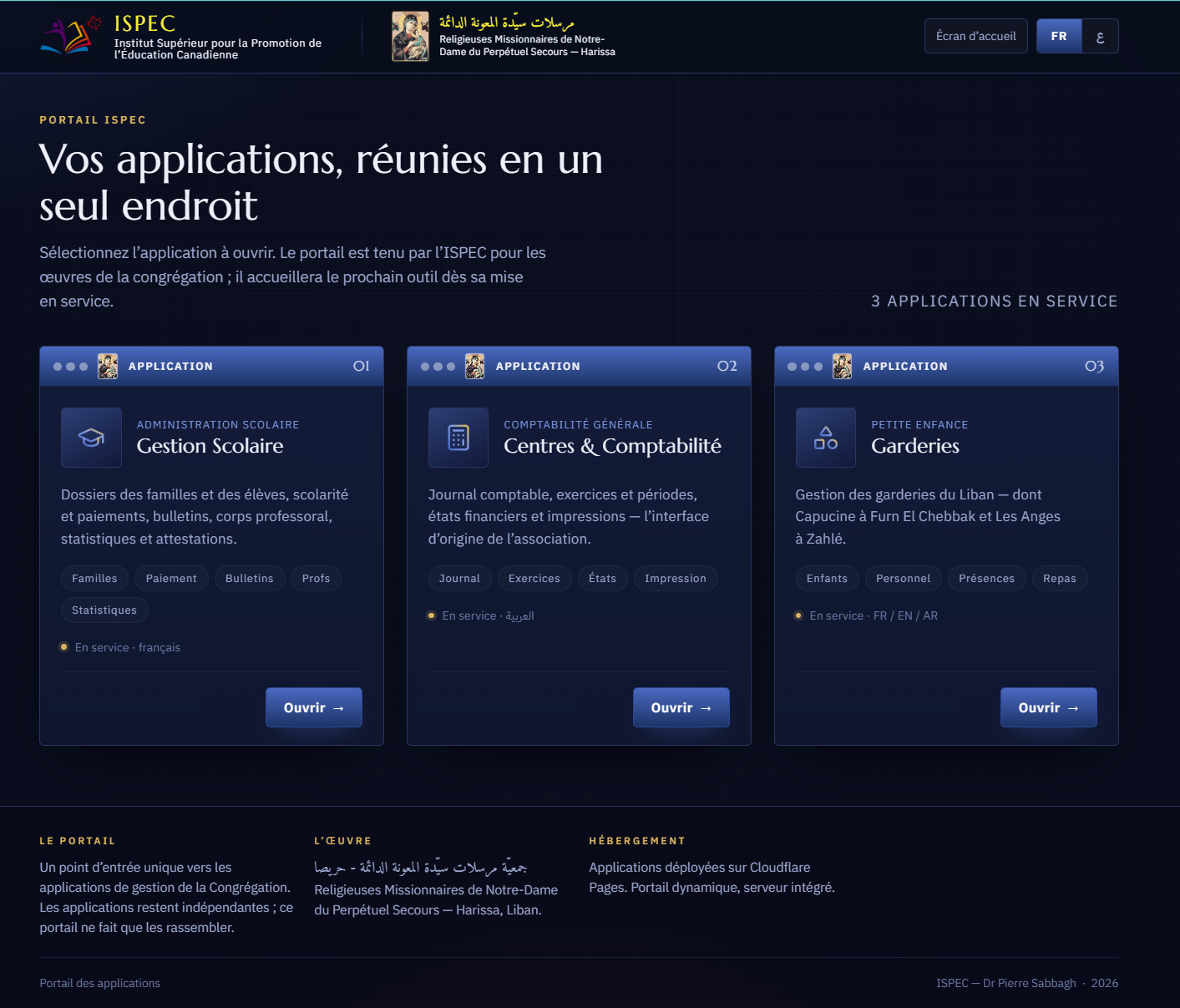Click the card number 02

[x=727, y=366]
